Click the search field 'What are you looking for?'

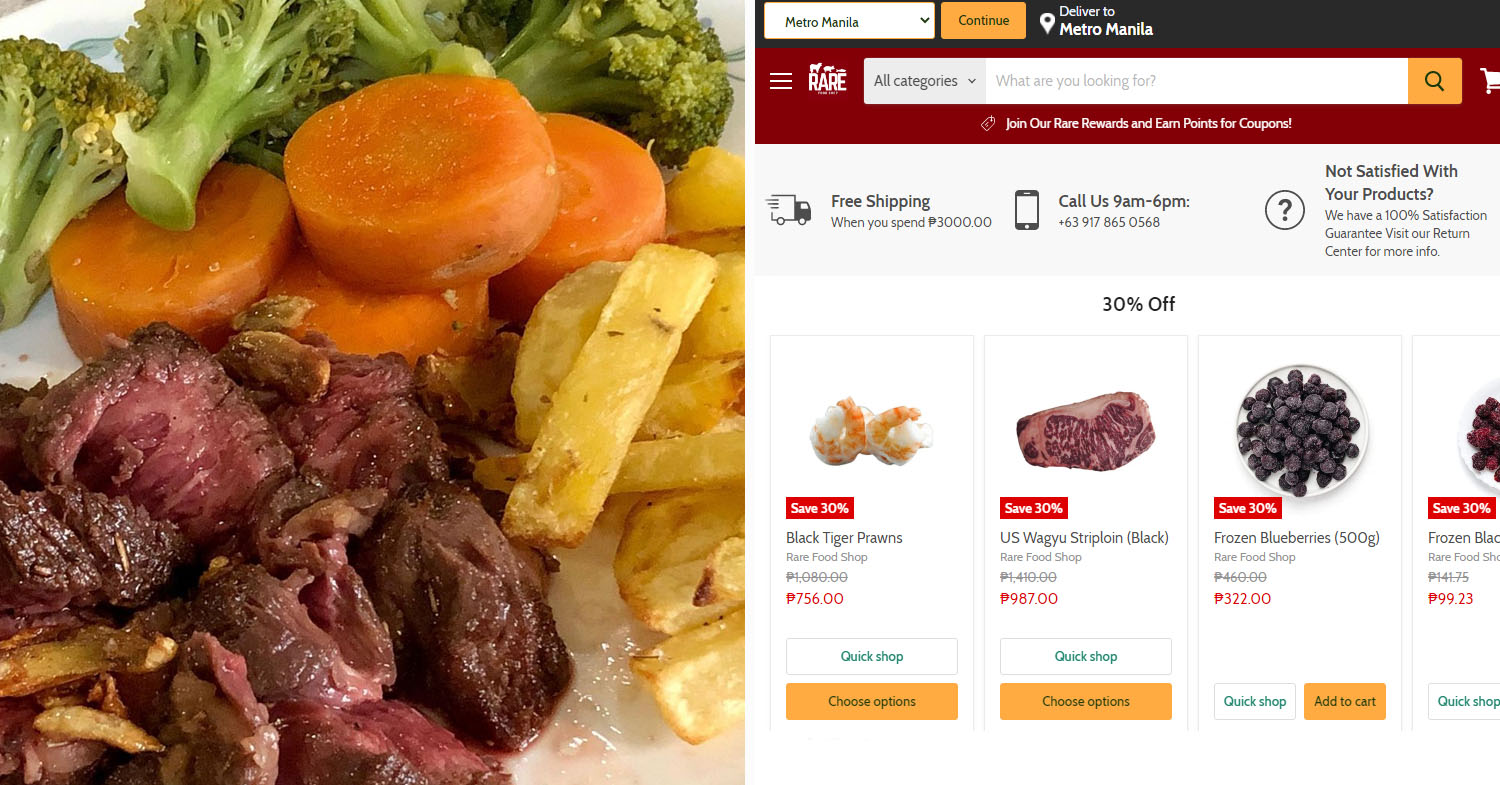pyautogui.click(x=1197, y=81)
